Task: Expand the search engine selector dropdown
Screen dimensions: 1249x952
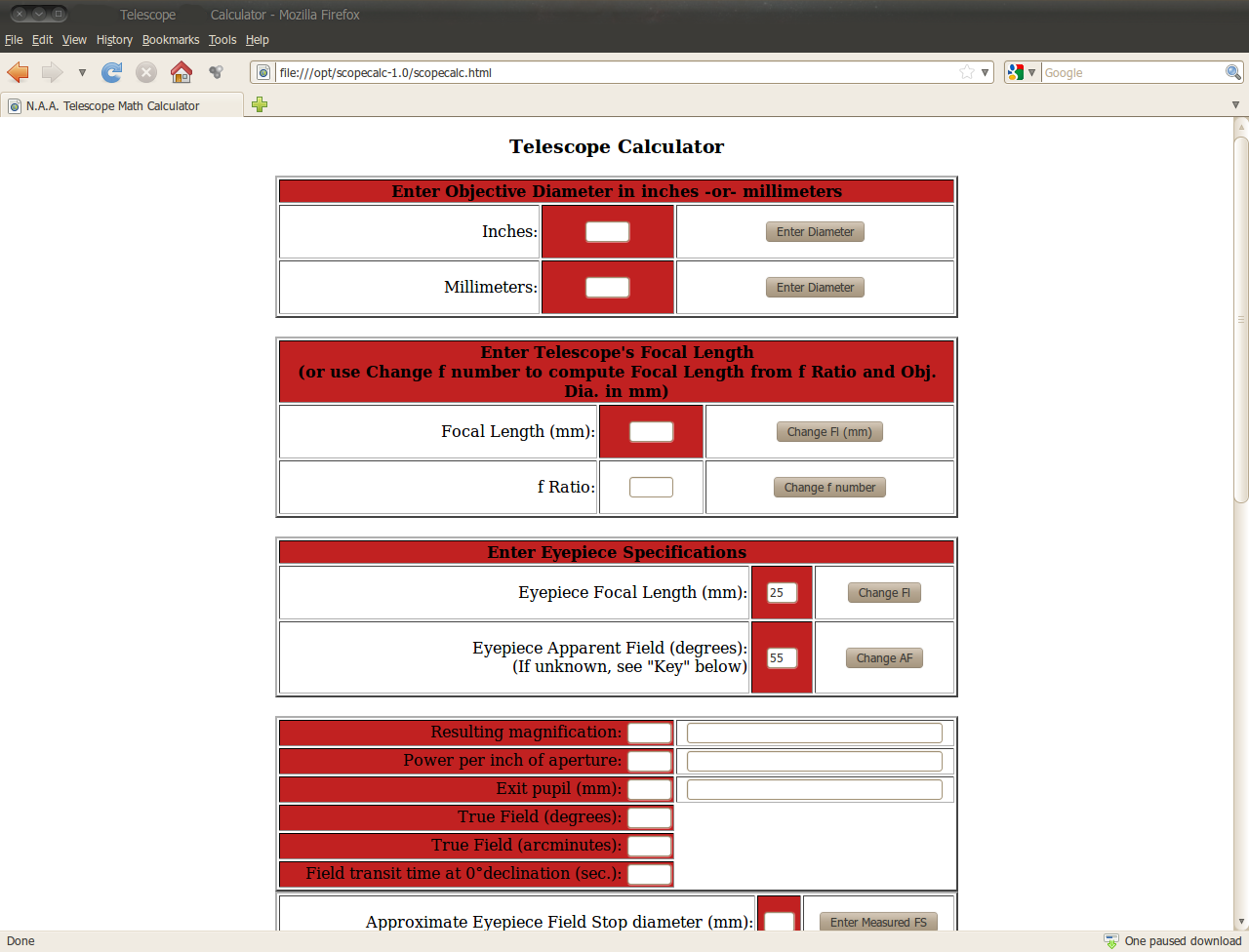Action: tap(1021, 72)
